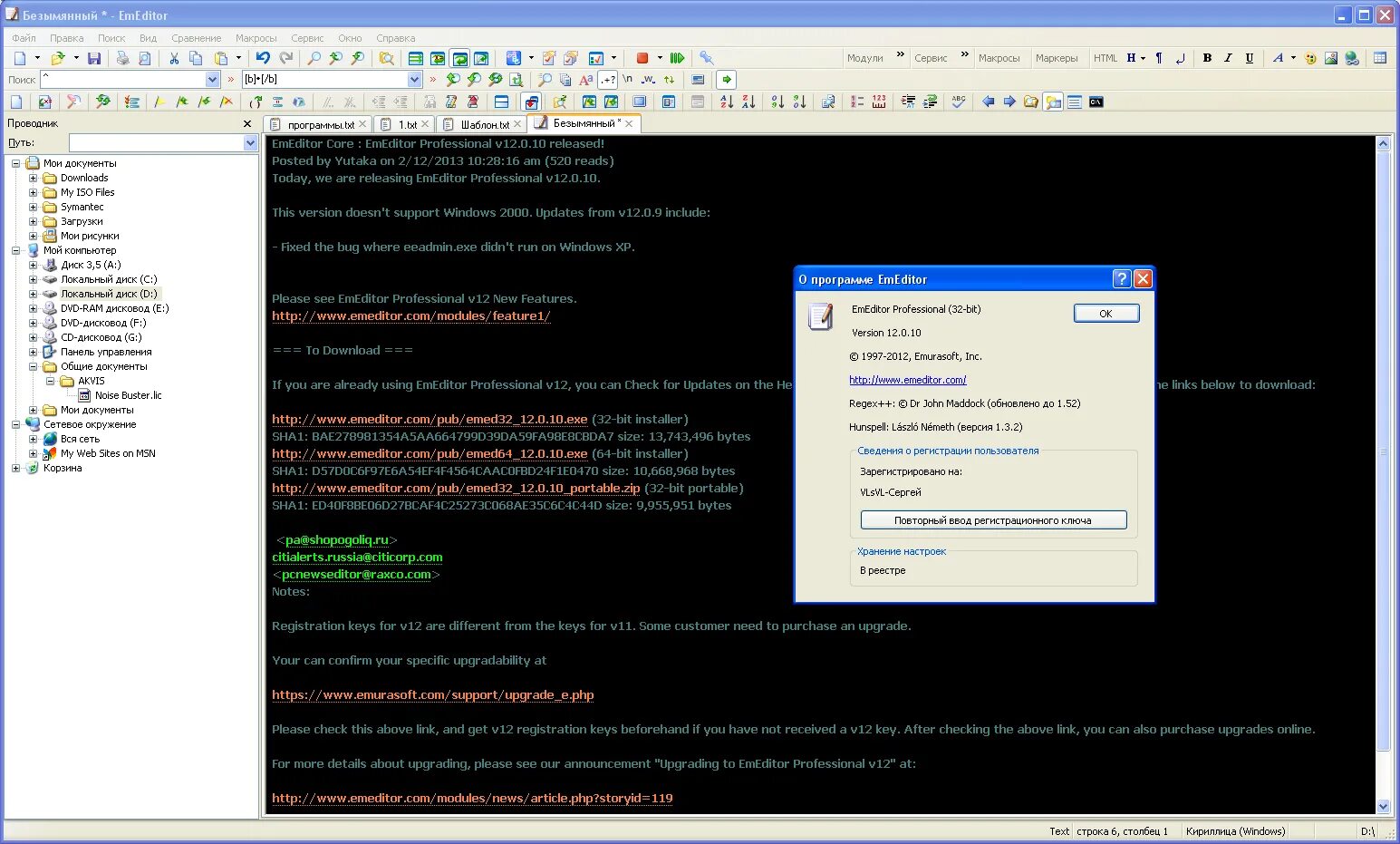The height and width of the screenshot is (844, 1400).
Task: Select Noise Buster.lic file in tree
Action: click(x=128, y=395)
